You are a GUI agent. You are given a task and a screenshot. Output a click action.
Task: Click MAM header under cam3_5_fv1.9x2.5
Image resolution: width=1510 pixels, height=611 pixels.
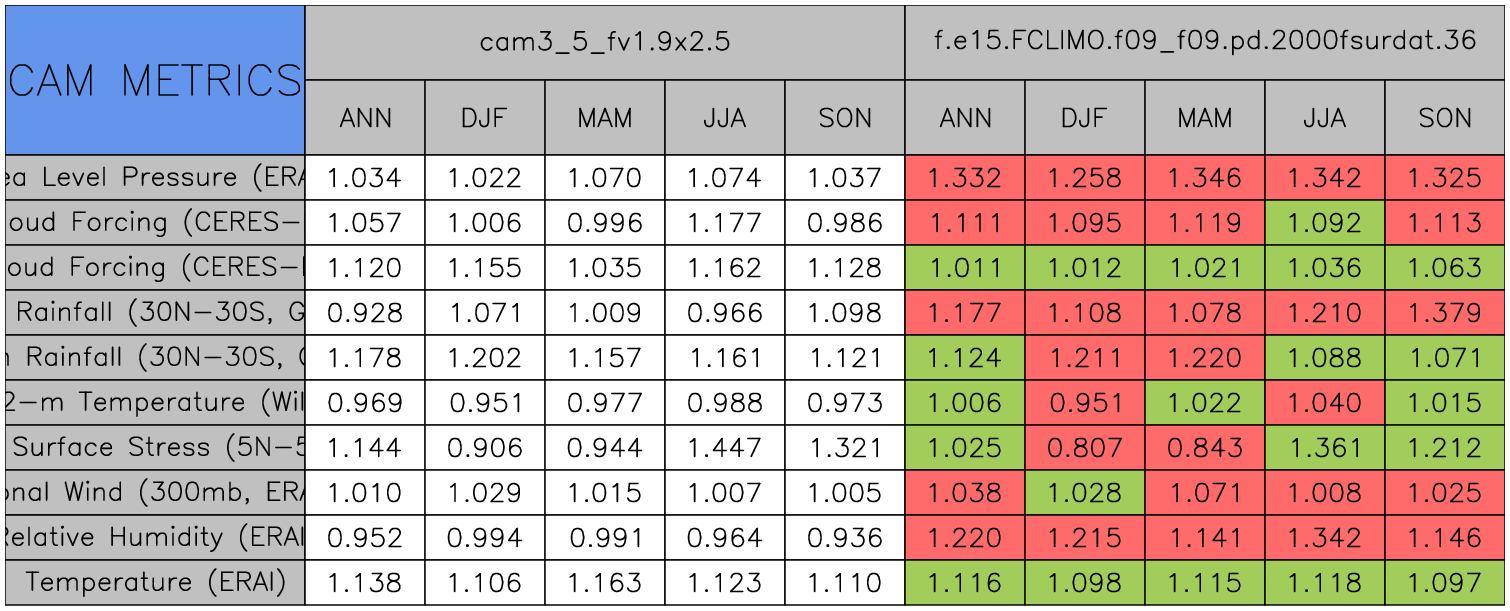click(605, 118)
